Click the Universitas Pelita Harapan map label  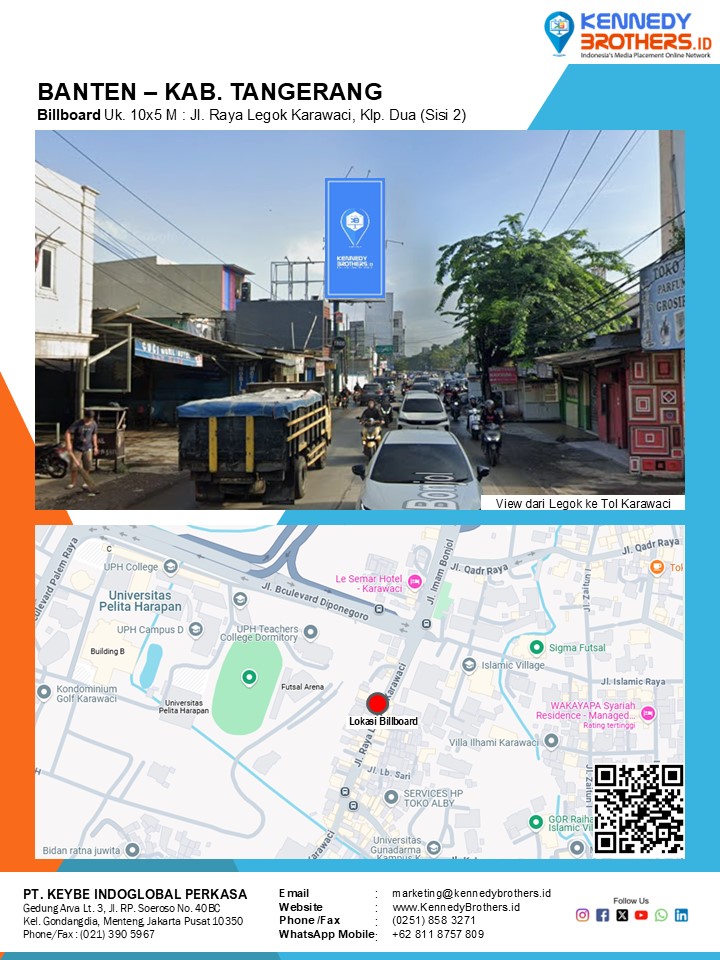(x=140, y=601)
